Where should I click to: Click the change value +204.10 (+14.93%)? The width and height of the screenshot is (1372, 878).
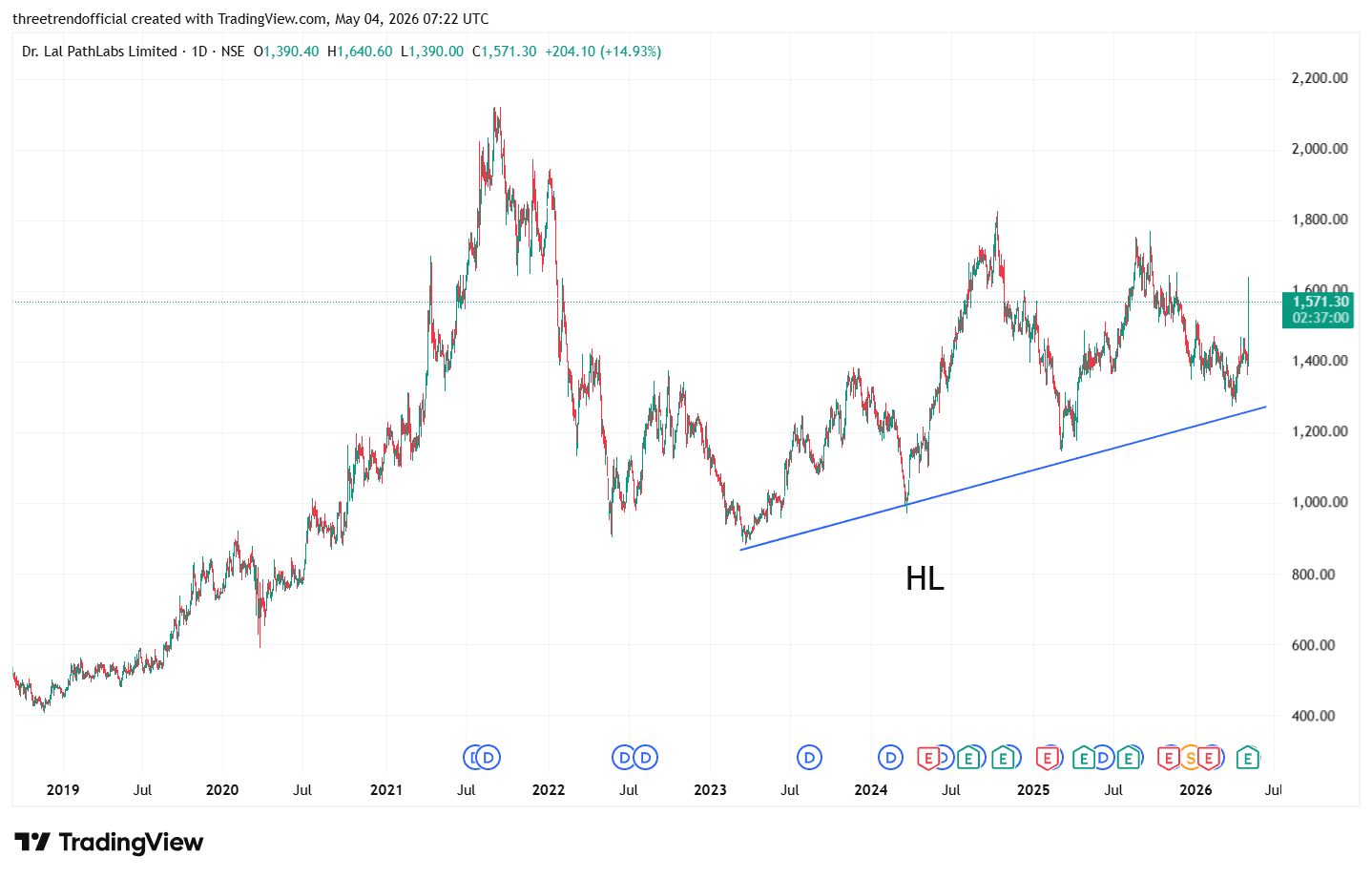pos(603,52)
